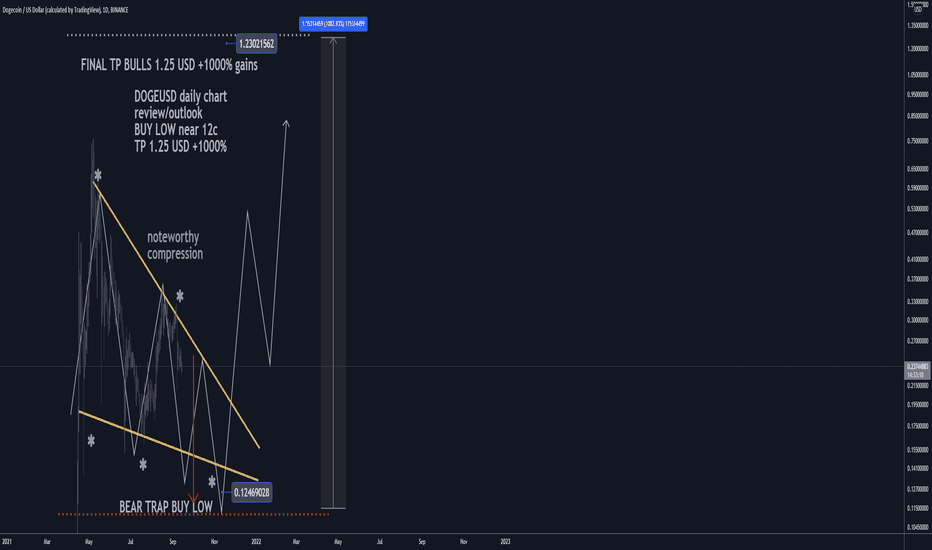
Task: Click the 1.05000000 price axis label
Action: pos(918,75)
